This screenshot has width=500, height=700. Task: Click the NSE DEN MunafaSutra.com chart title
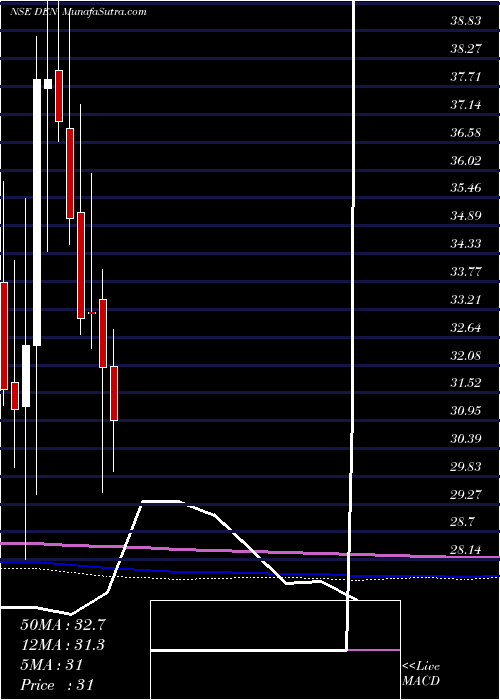(78, 12)
